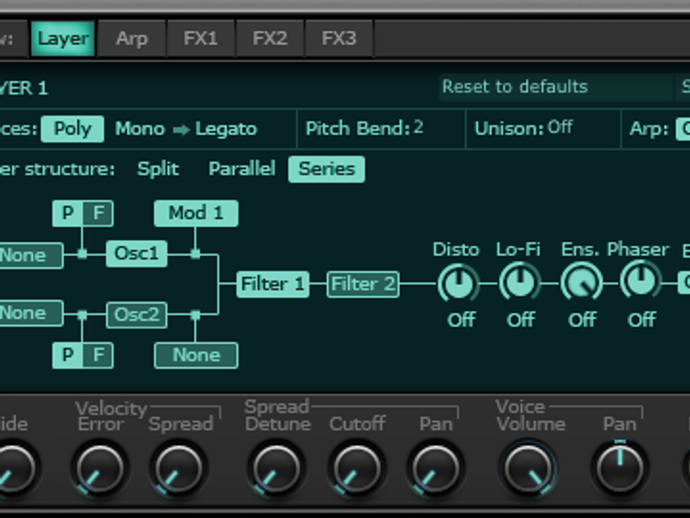Open the Mod 1 selector

(x=196, y=213)
